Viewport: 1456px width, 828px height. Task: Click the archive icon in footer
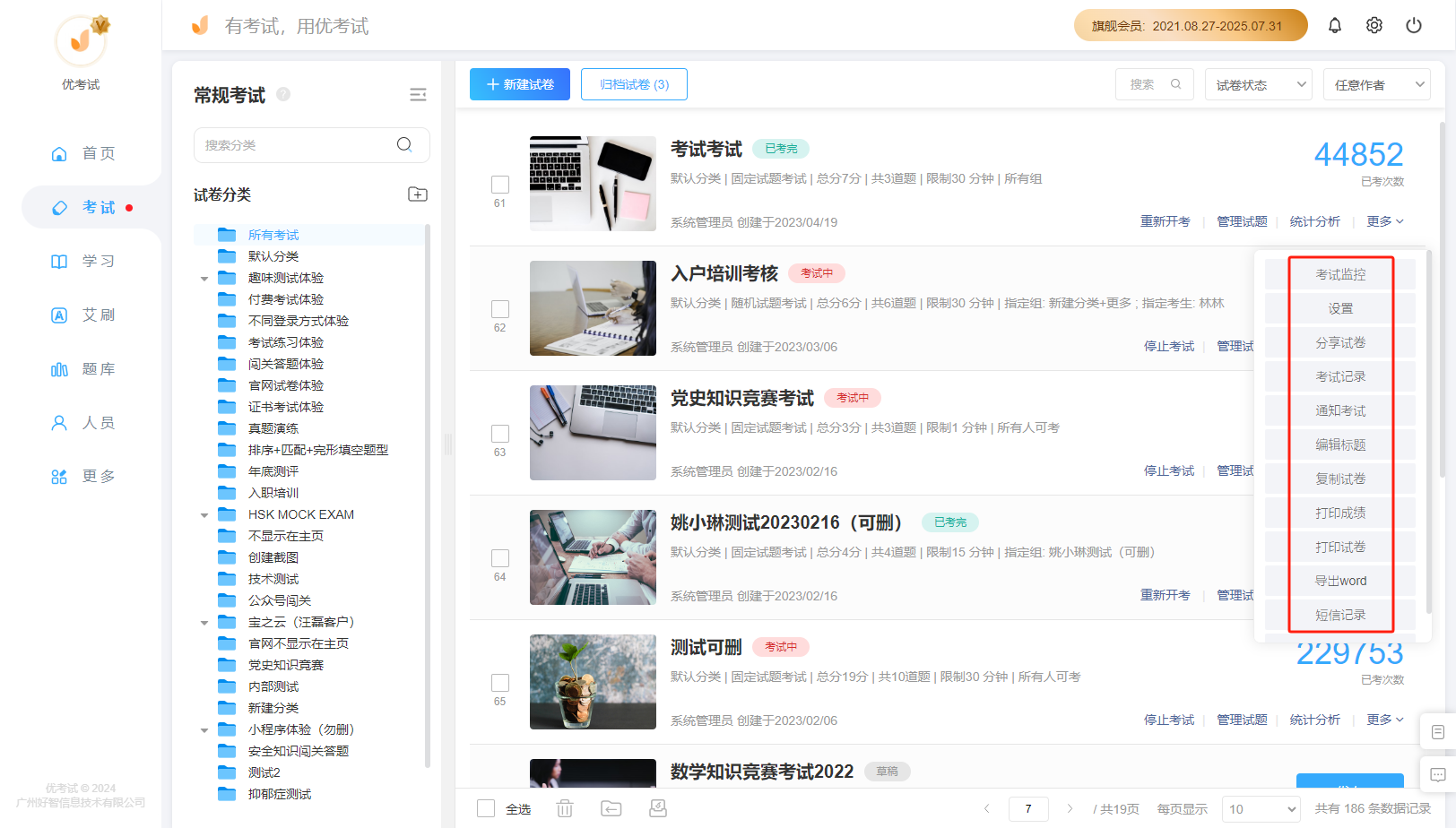[x=658, y=808]
